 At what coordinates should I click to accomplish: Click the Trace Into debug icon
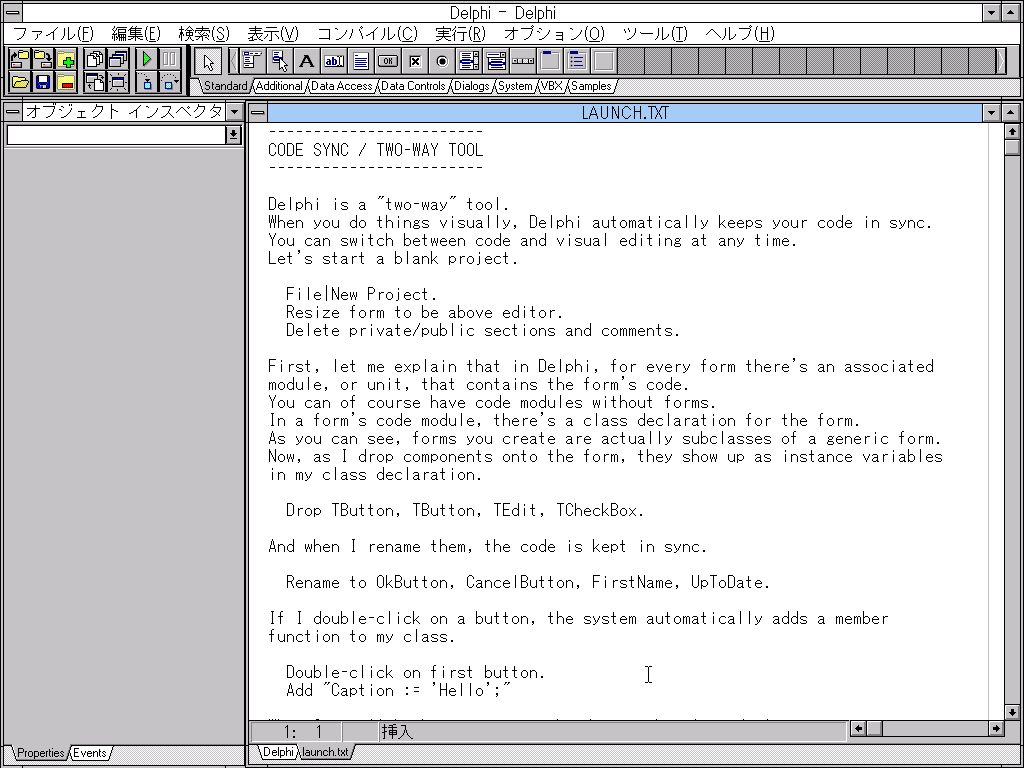click(146, 82)
